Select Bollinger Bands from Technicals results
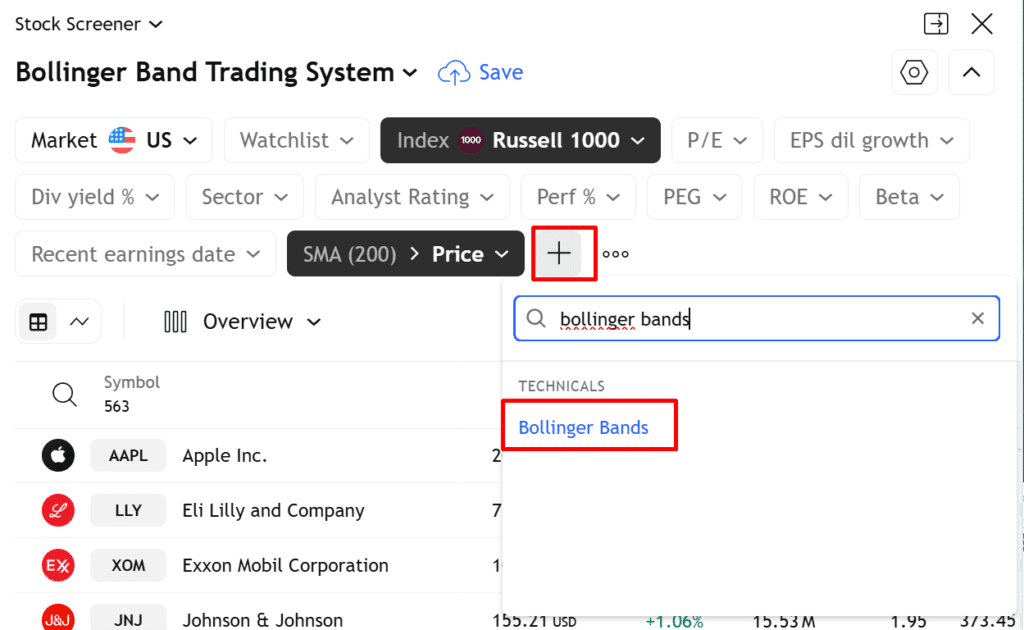Screen dimensions: 1024x630 tap(584, 427)
